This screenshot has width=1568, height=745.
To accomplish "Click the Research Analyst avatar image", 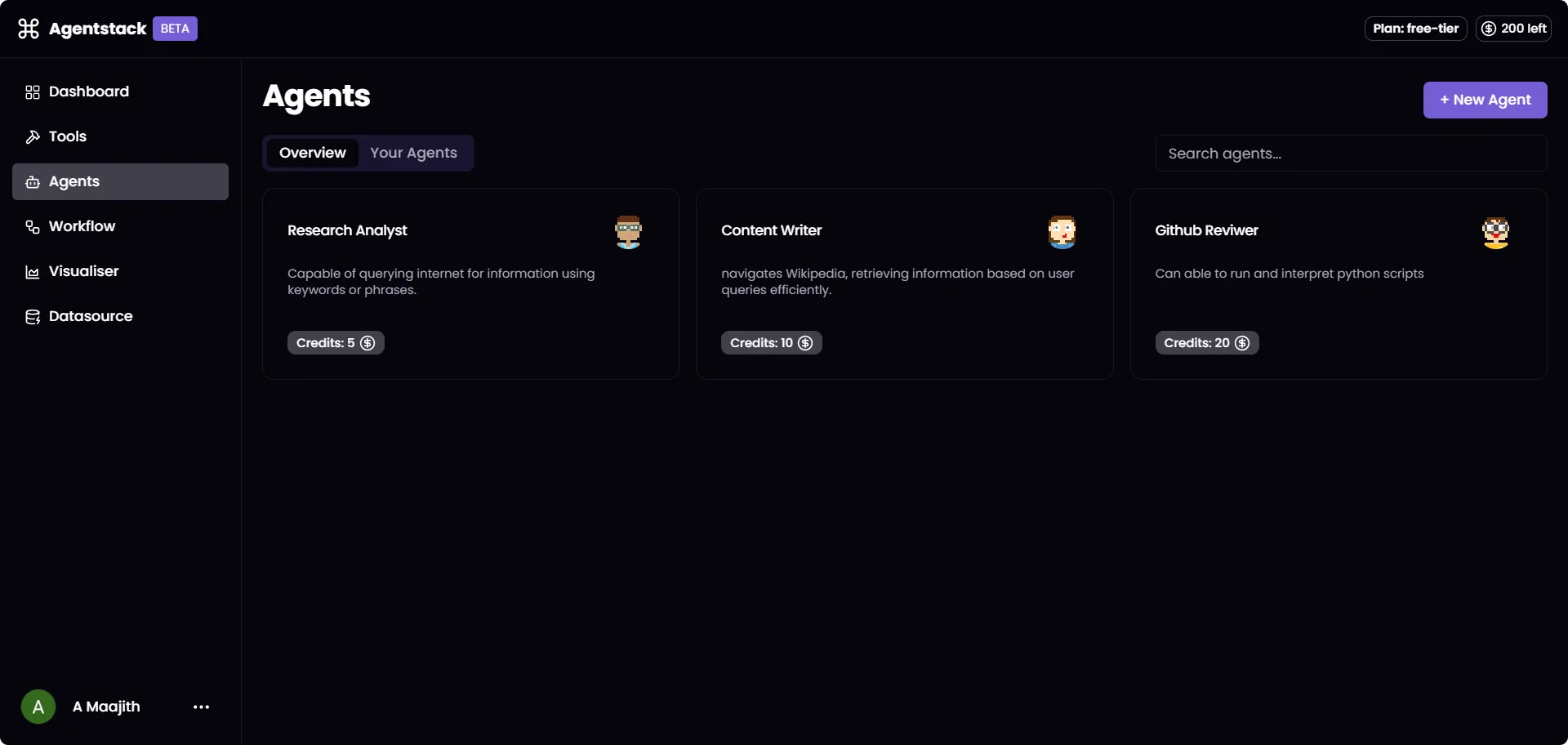I will click(628, 232).
